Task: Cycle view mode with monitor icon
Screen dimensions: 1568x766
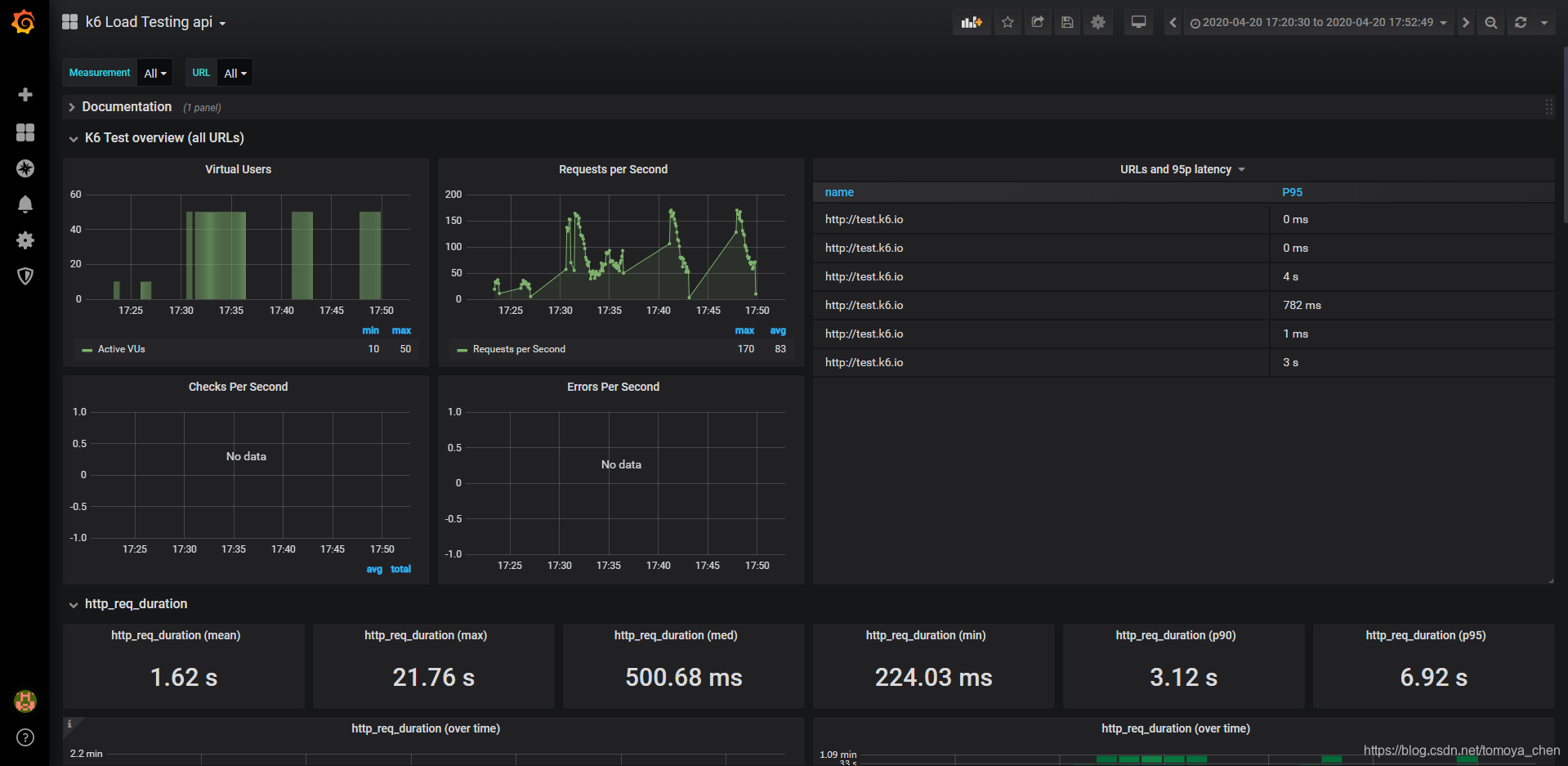Action: click(x=1138, y=22)
